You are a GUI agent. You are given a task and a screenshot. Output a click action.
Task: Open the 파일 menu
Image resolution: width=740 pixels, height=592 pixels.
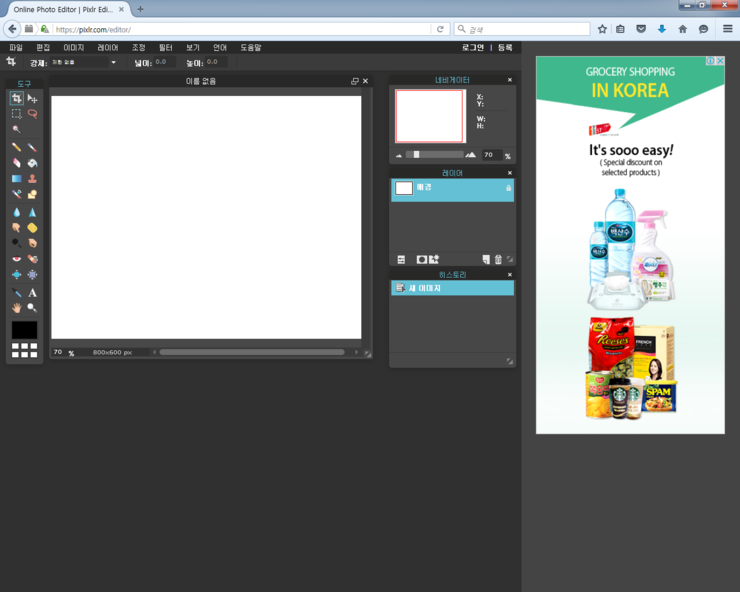16,47
